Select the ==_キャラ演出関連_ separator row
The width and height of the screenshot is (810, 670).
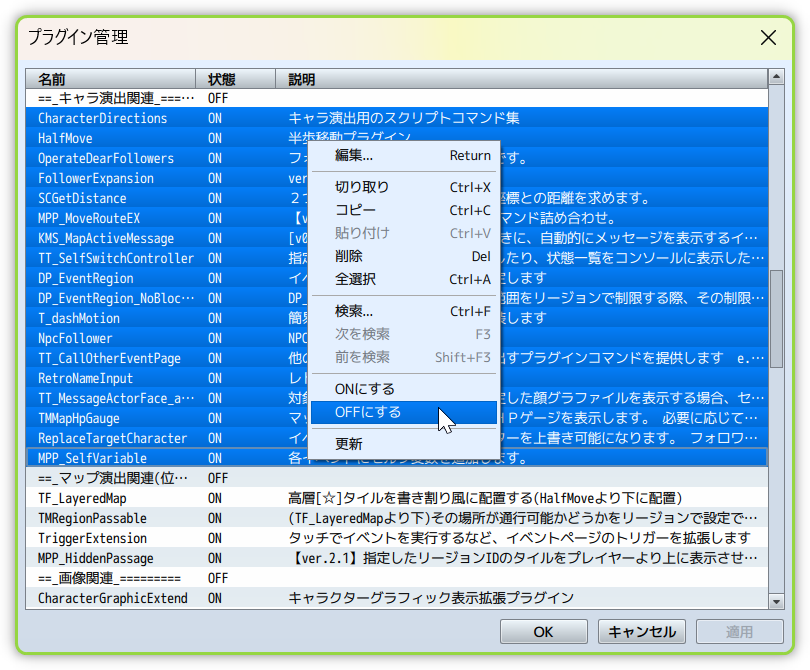397,98
